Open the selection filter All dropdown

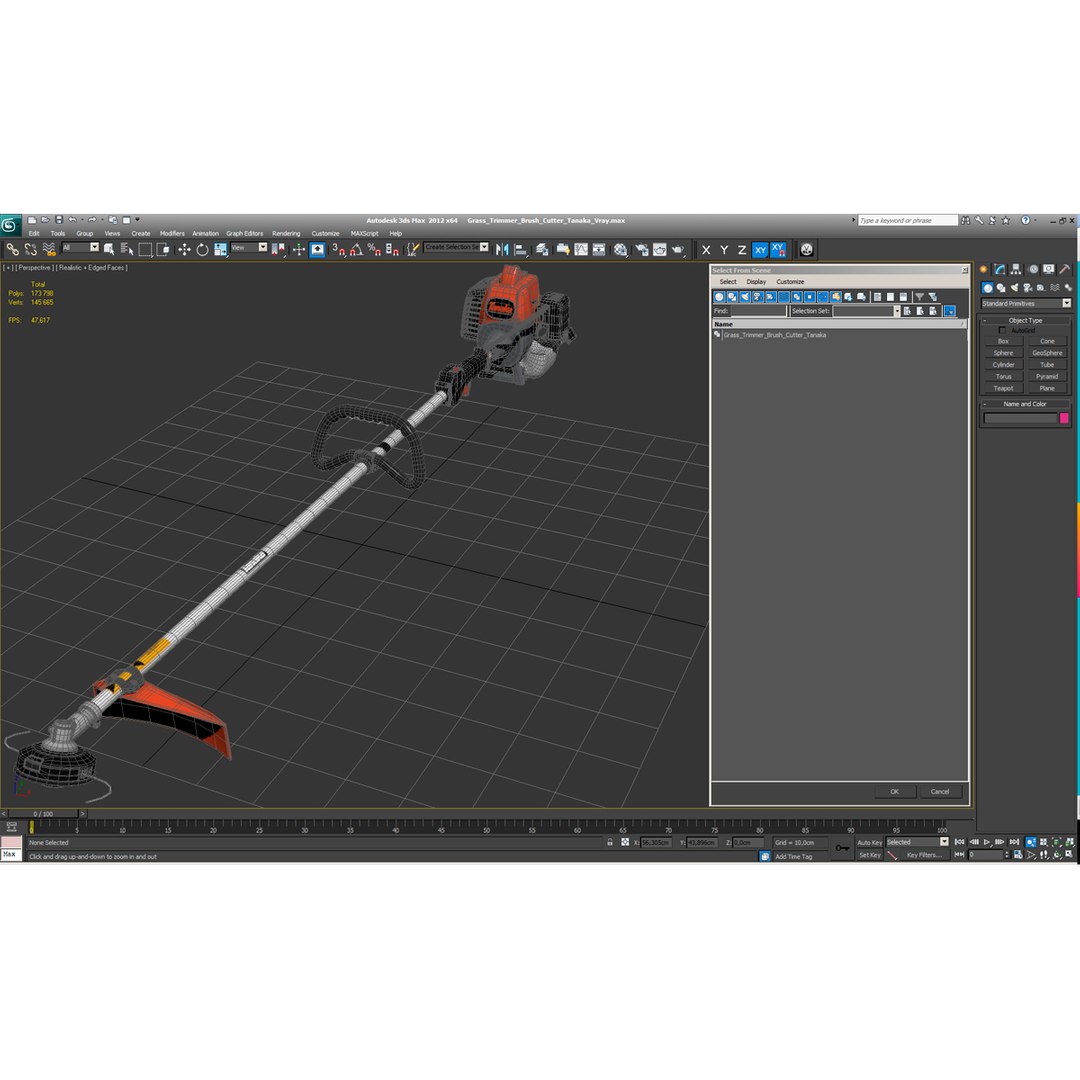click(x=94, y=247)
